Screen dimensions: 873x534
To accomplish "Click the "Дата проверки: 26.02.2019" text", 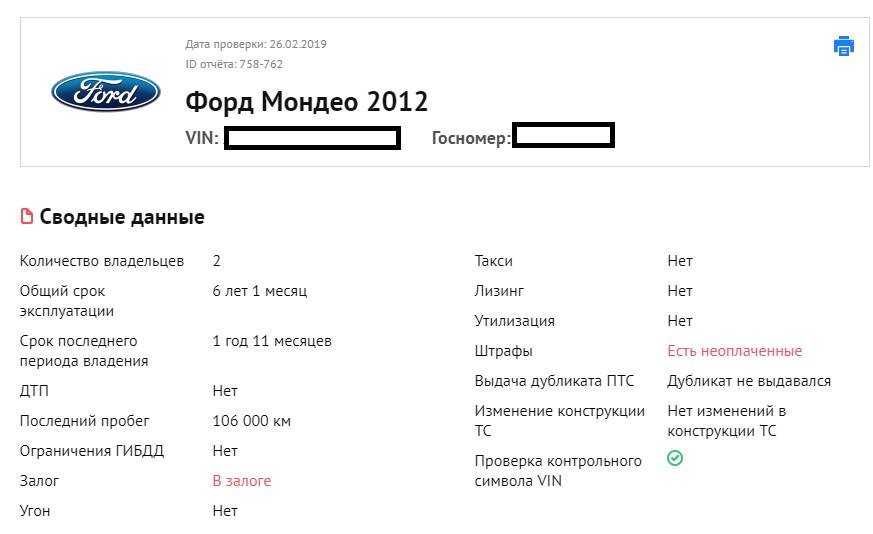I will (x=256, y=44).
